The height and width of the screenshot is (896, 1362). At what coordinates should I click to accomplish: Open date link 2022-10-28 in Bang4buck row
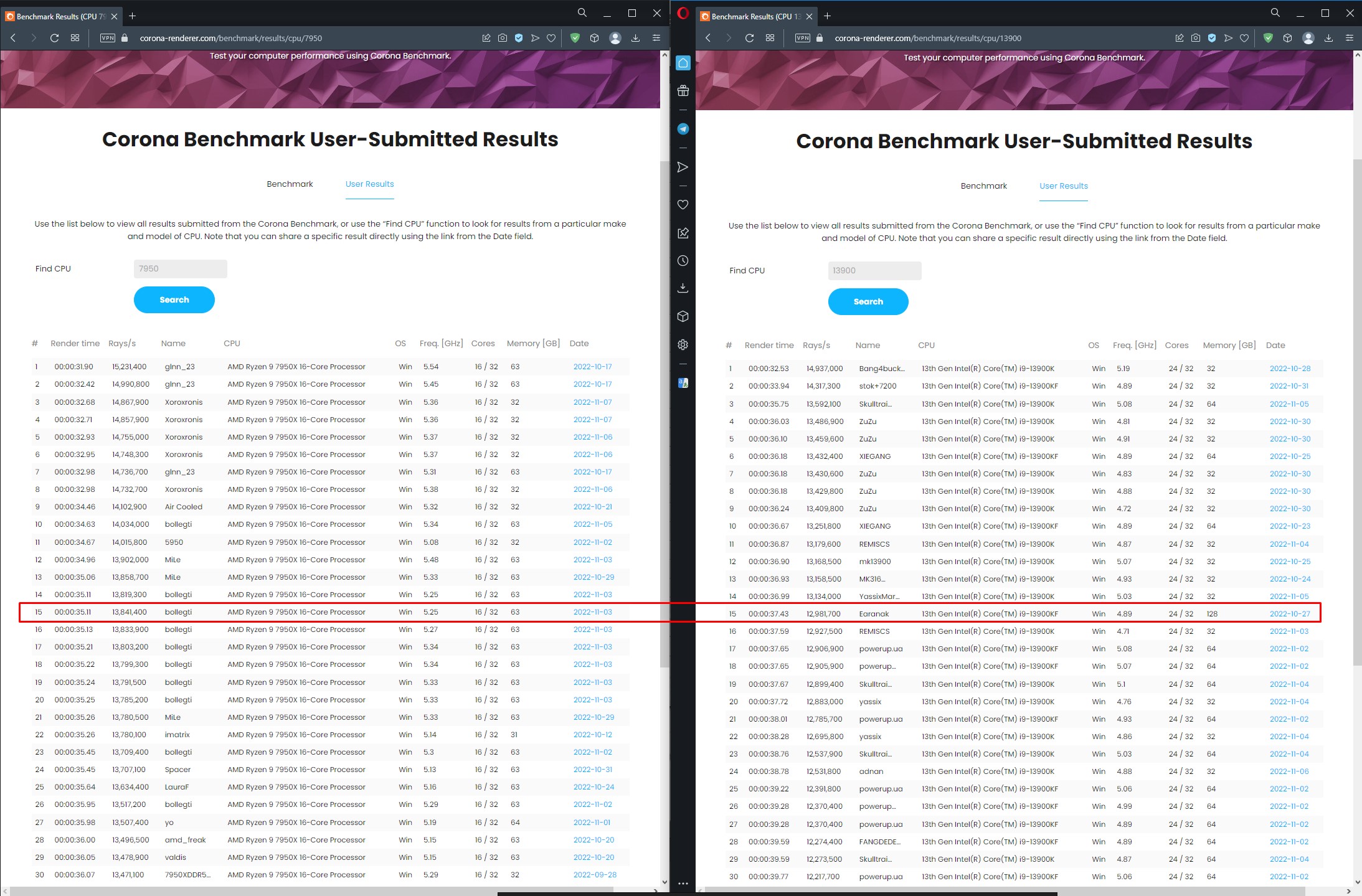coord(1290,369)
